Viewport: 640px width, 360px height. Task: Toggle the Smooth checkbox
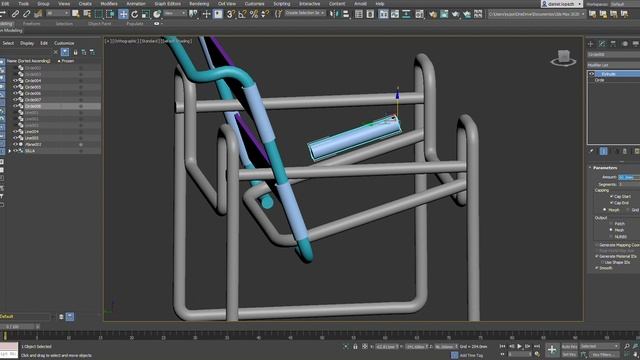tap(597, 268)
